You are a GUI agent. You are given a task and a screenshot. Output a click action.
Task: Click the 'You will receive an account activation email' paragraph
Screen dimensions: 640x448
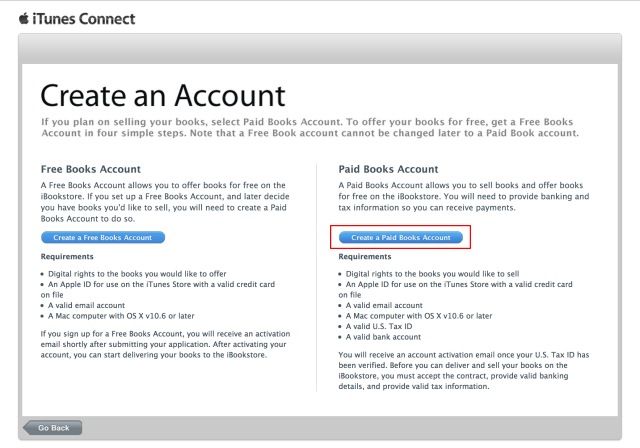[x=464, y=370]
